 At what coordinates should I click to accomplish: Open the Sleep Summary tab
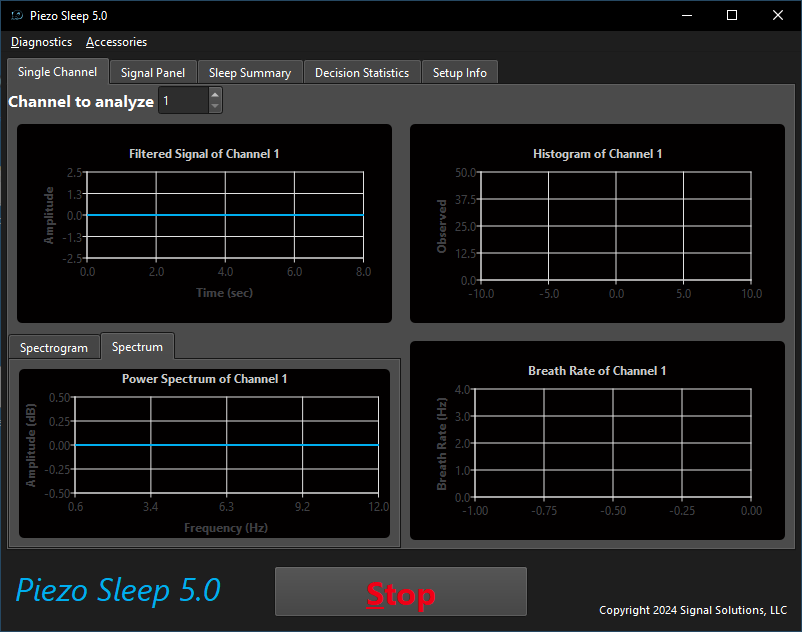tap(250, 73)
